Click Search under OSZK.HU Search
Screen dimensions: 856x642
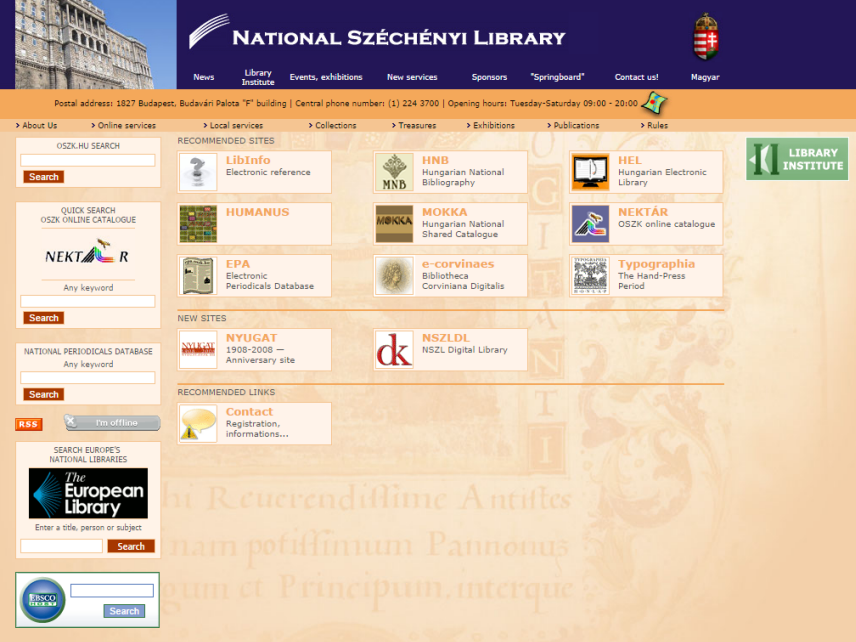(x=43, y=176)
